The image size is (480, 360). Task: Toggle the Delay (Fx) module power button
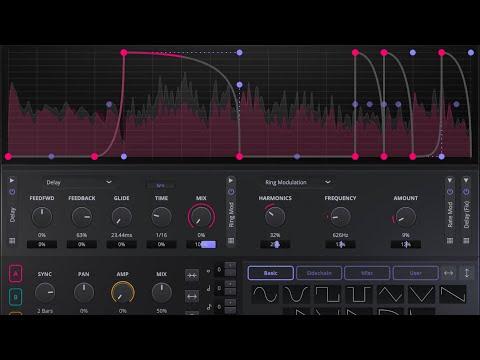pyautogui.click(x=466, y=192)
